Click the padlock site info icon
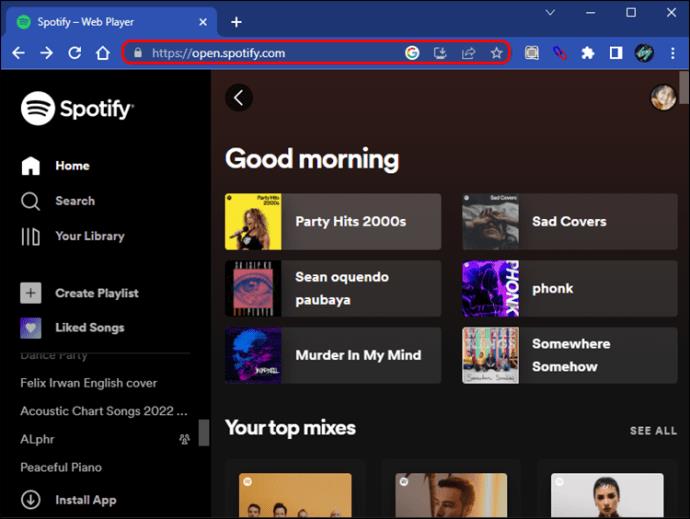The width and height of the screenshot is (690, 519). [x=138, y=53]
